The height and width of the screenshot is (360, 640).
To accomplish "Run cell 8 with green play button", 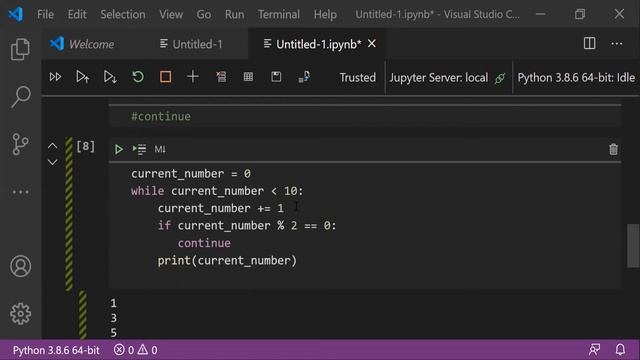I will (x=118, y=149).
